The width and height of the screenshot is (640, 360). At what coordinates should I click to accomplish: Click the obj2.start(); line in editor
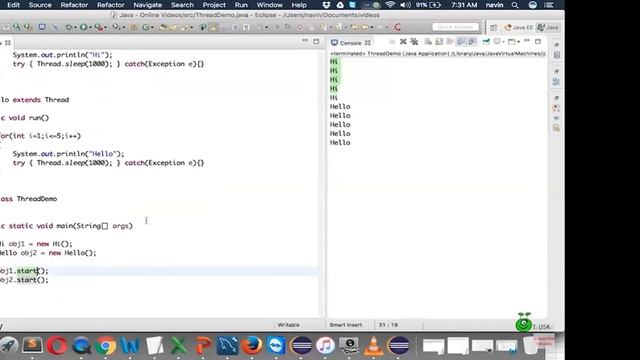24,280
